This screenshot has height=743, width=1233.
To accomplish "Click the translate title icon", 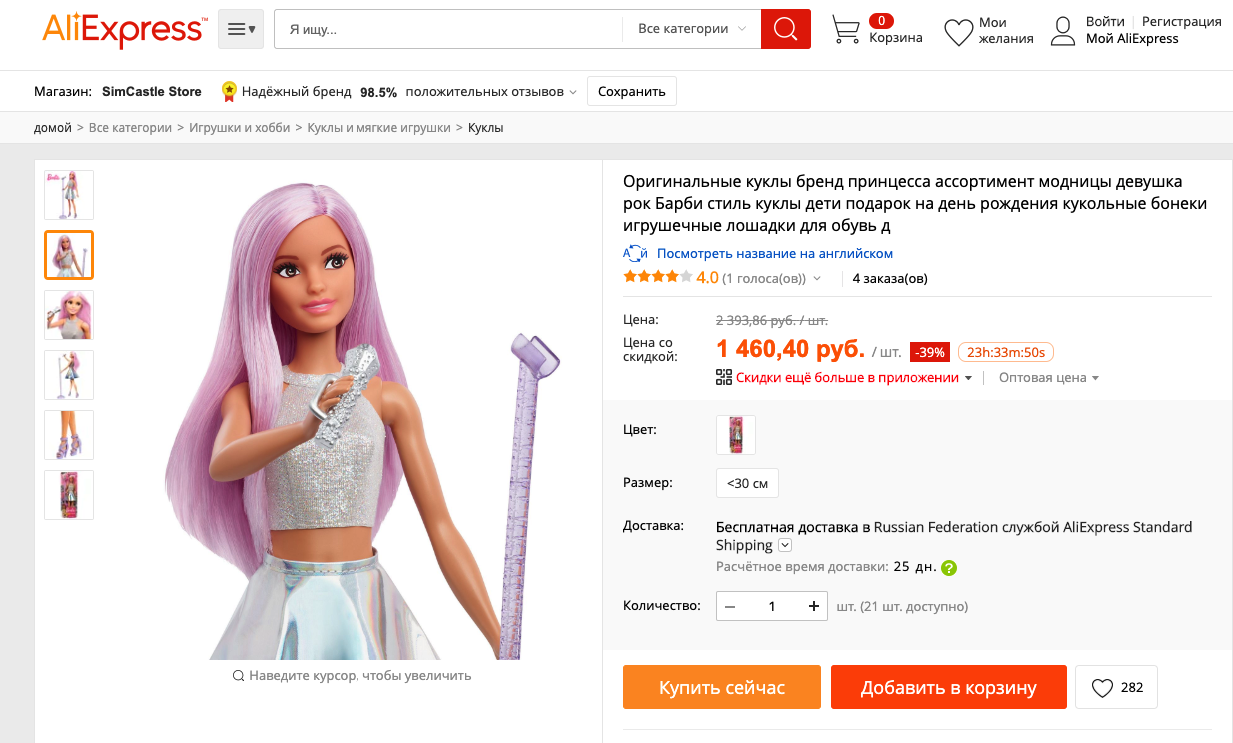I will 635,254.
